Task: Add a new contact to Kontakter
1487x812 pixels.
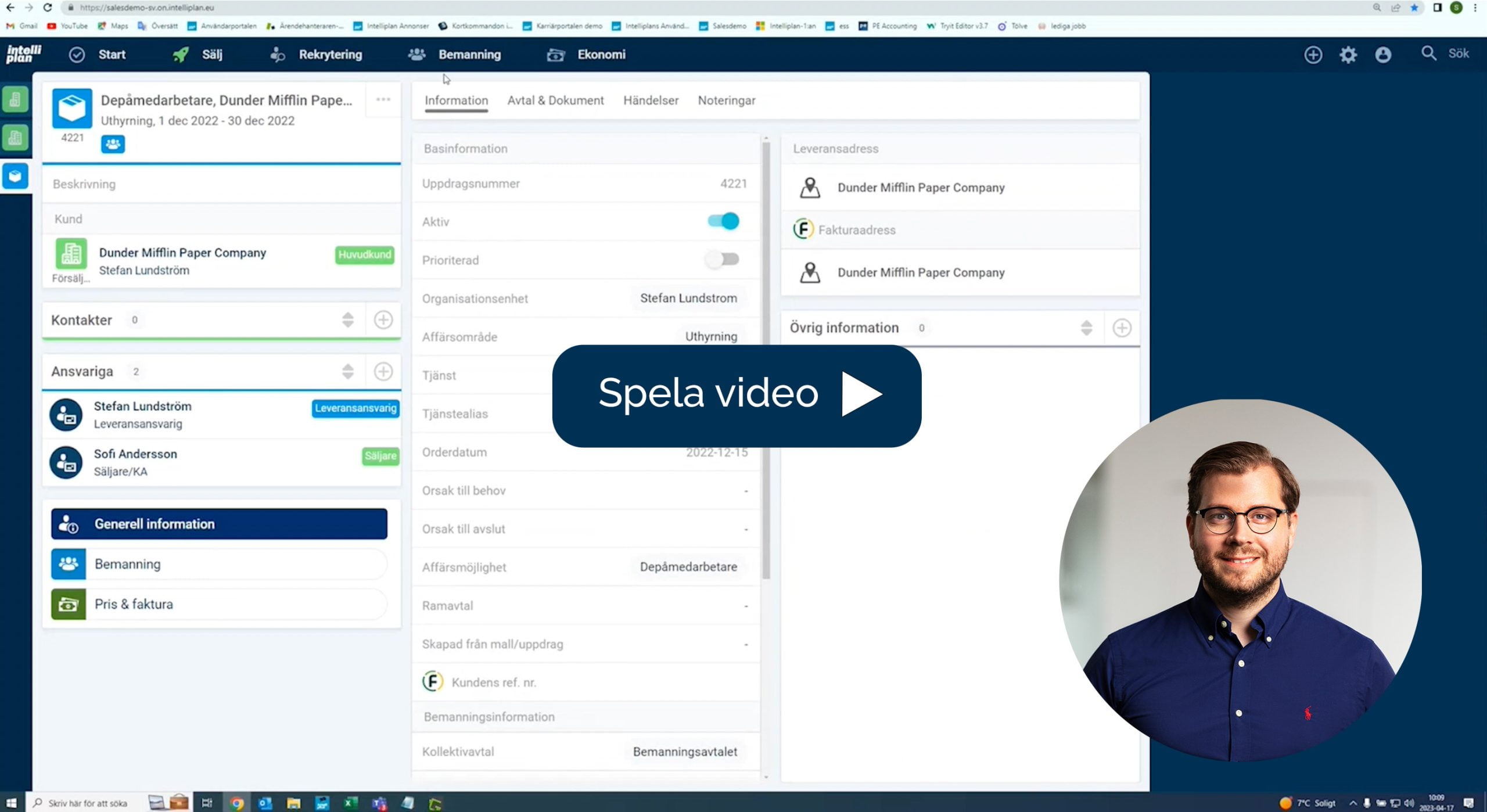Action: [383, 319]
